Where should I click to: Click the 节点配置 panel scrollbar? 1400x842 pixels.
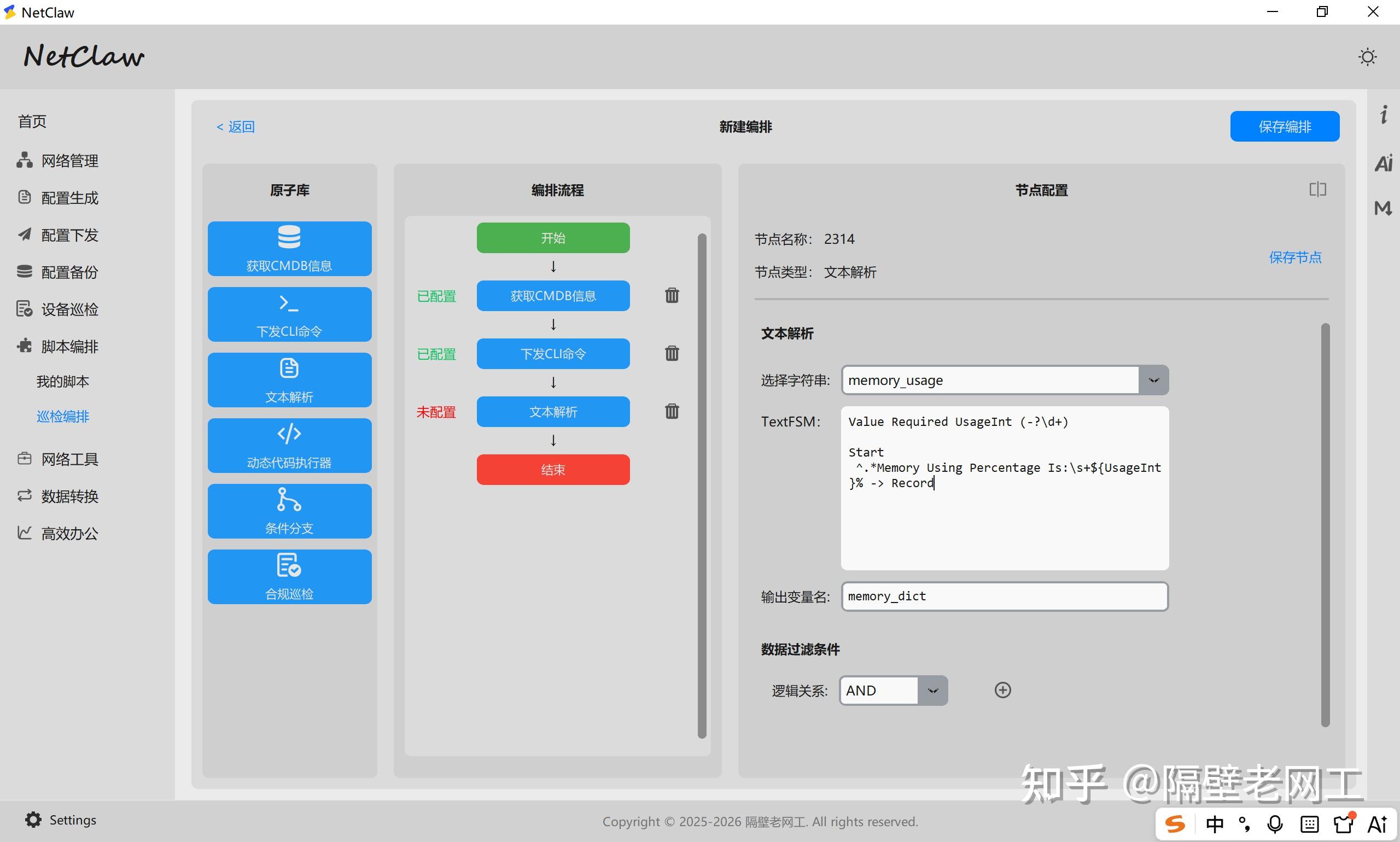(1325, 525)
